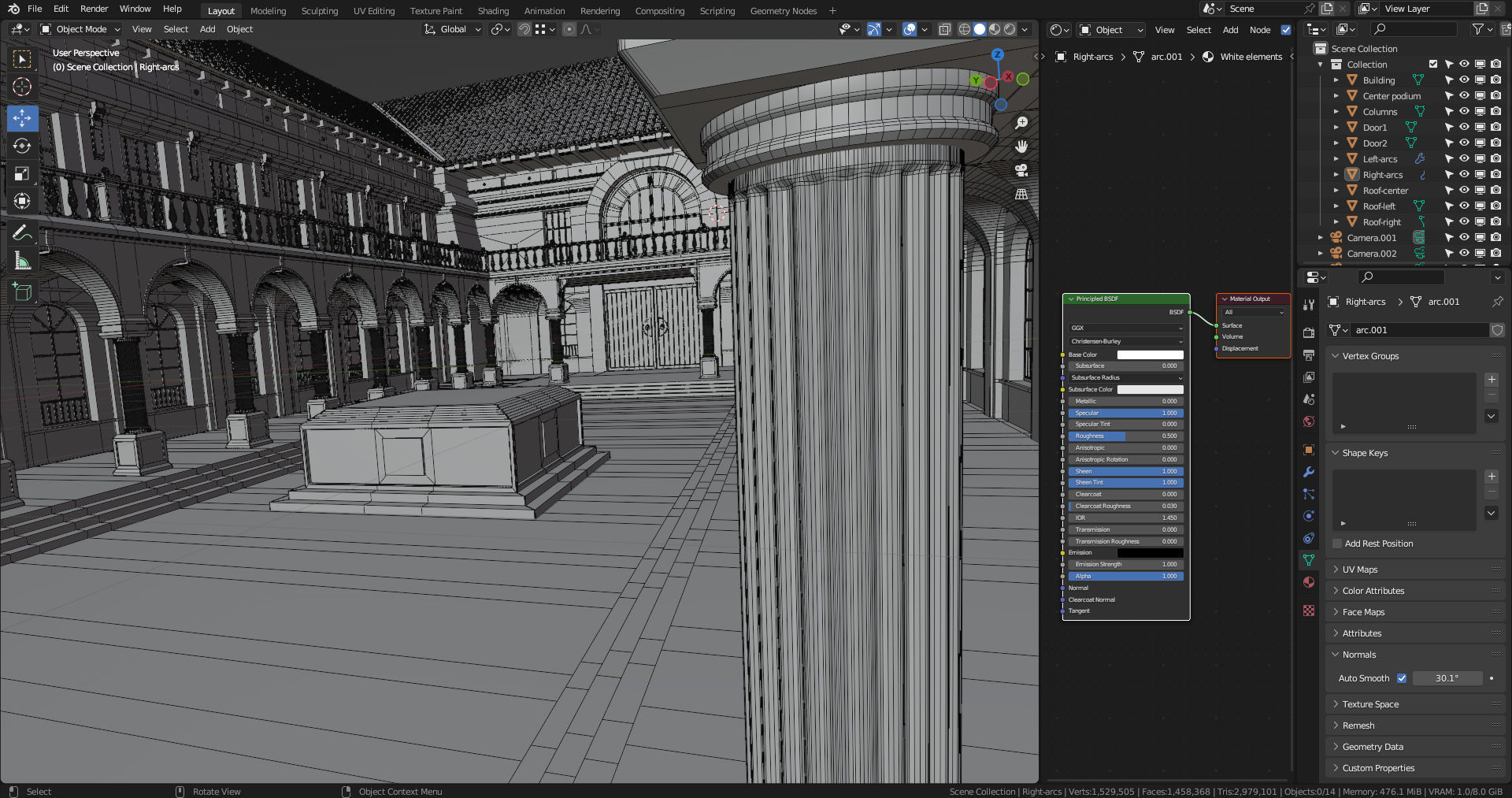Hide the Building collection in viewport

coord(1464,80)
